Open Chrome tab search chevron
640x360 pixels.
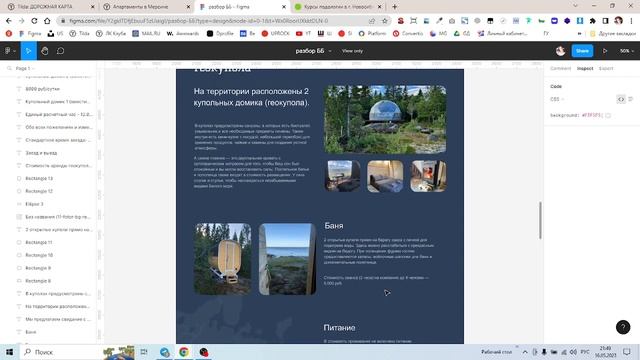coord(575,6)
